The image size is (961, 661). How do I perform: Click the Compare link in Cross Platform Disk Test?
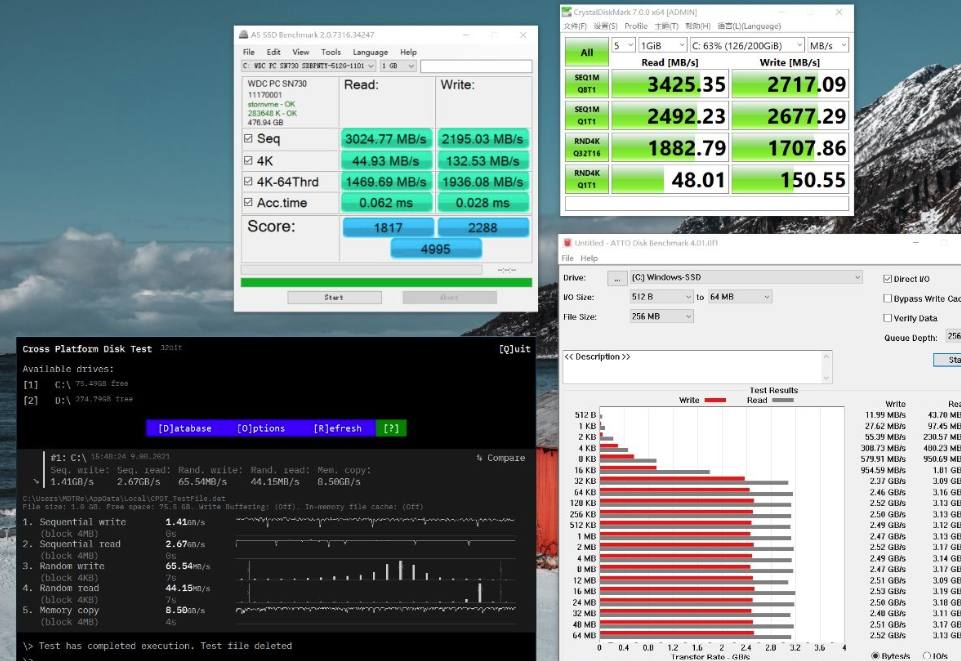501,458
